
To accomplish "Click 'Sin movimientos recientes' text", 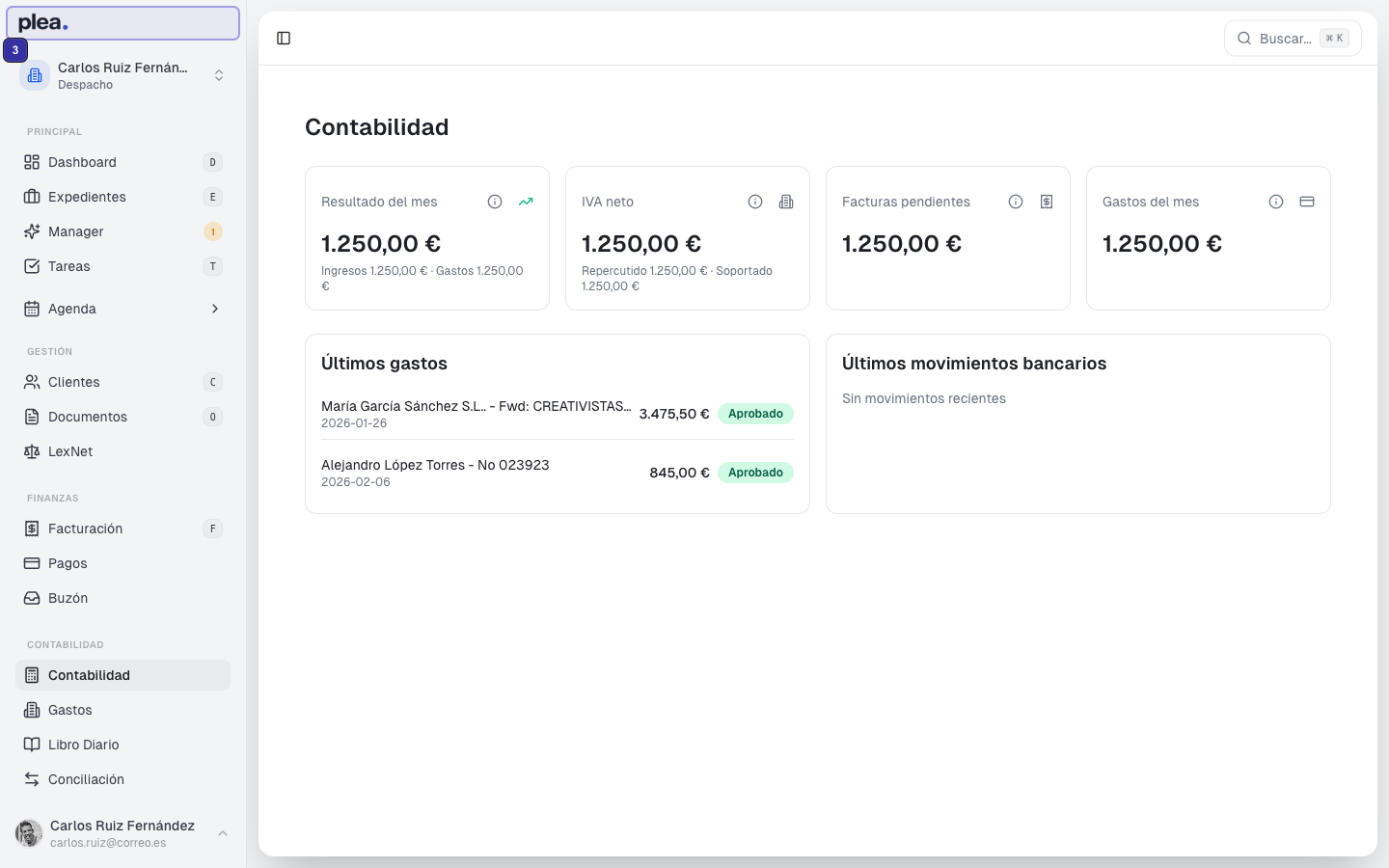I will point(924,398).
